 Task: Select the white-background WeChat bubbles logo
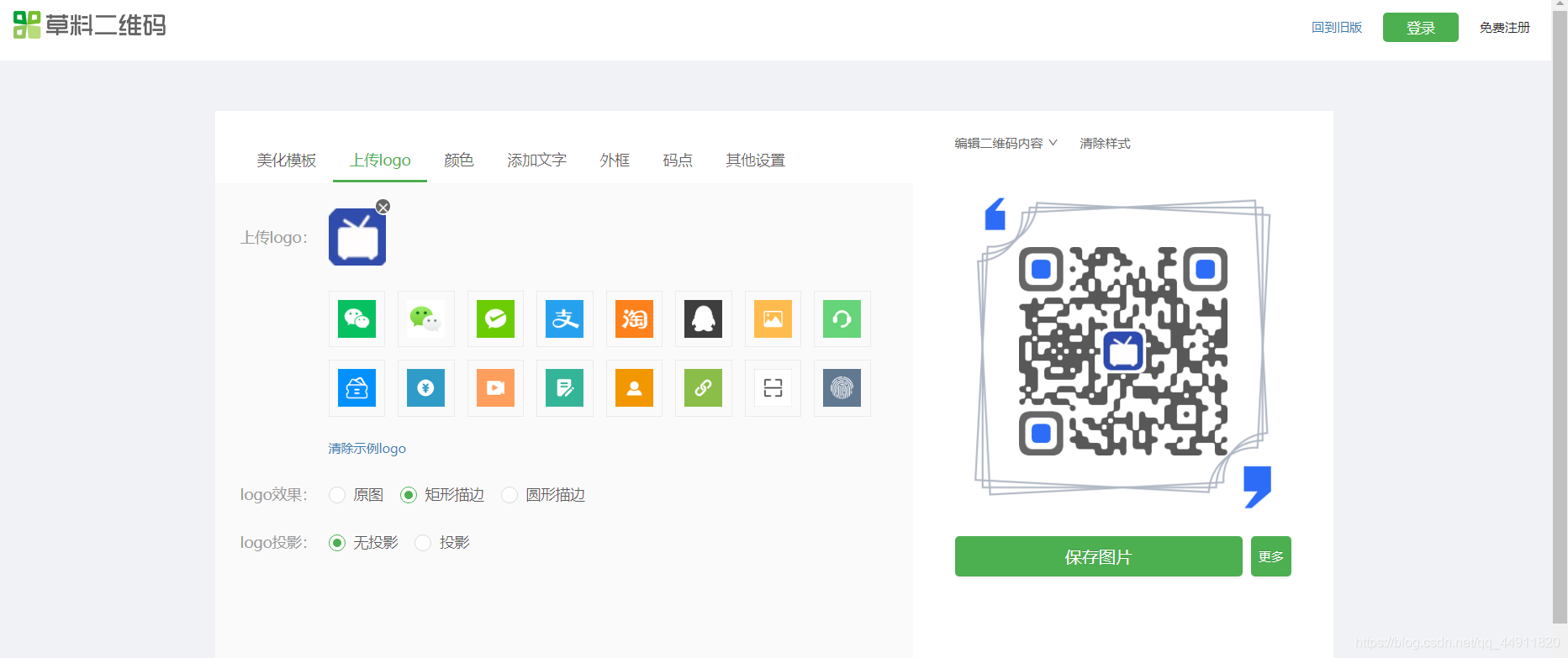(x=426, y=319)
